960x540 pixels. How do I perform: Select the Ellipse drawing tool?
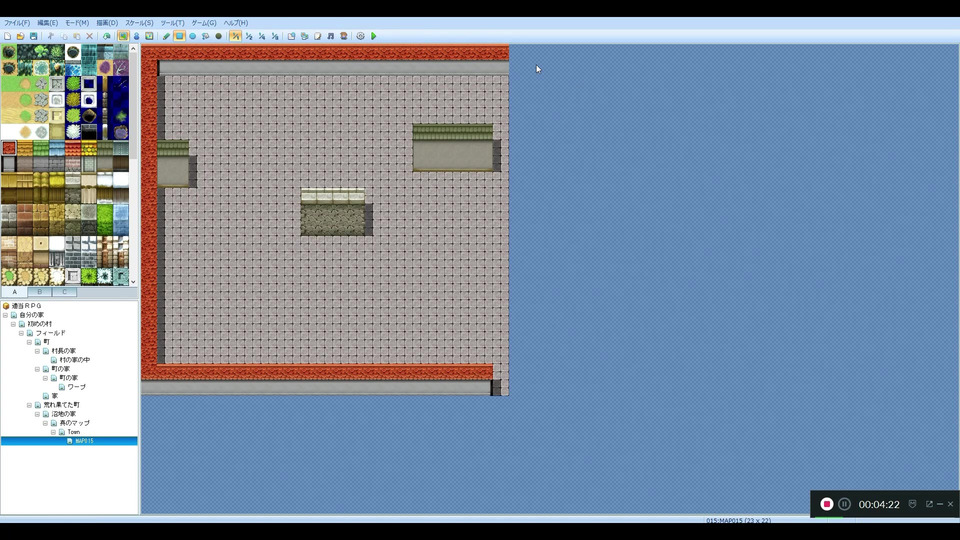pos(193,36)
